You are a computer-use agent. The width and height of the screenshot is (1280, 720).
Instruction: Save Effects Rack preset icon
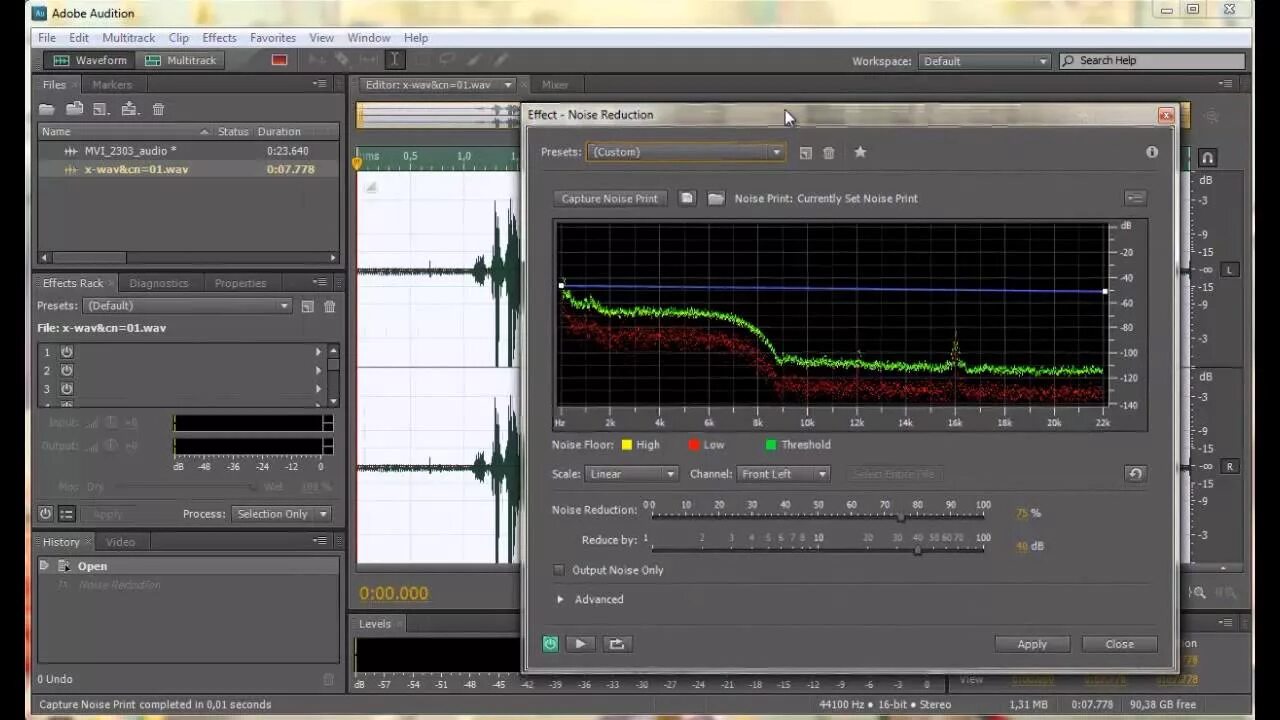pyautogui.click(x=307, y=306)
